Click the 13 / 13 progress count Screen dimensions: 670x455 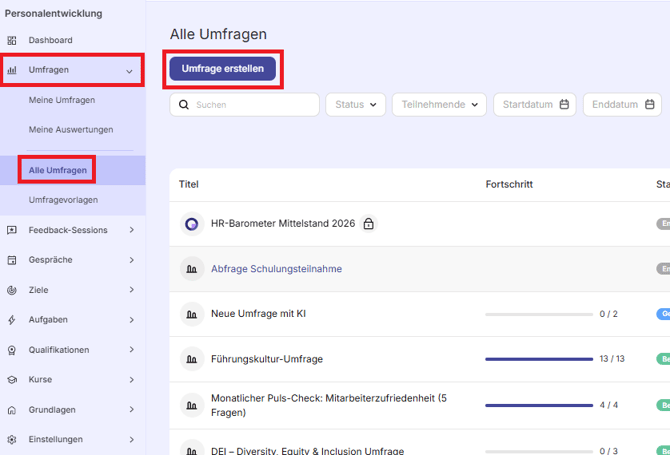(612, 359)
